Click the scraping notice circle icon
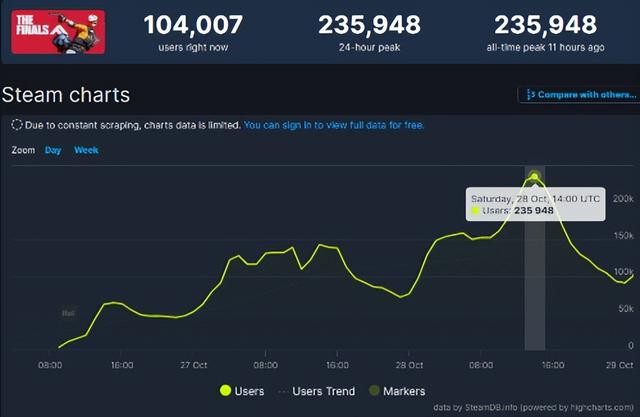This screenshot has width=640, height=417. coord(17,125)
